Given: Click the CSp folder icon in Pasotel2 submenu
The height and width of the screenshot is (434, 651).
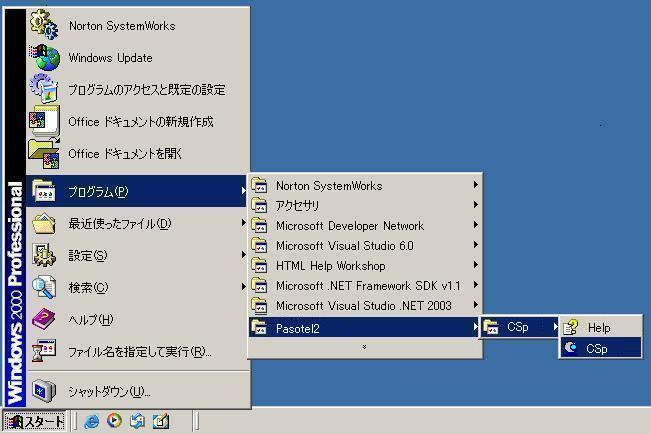Looking at the screenshot, I should pyautogui.click(x=491, y=327).
